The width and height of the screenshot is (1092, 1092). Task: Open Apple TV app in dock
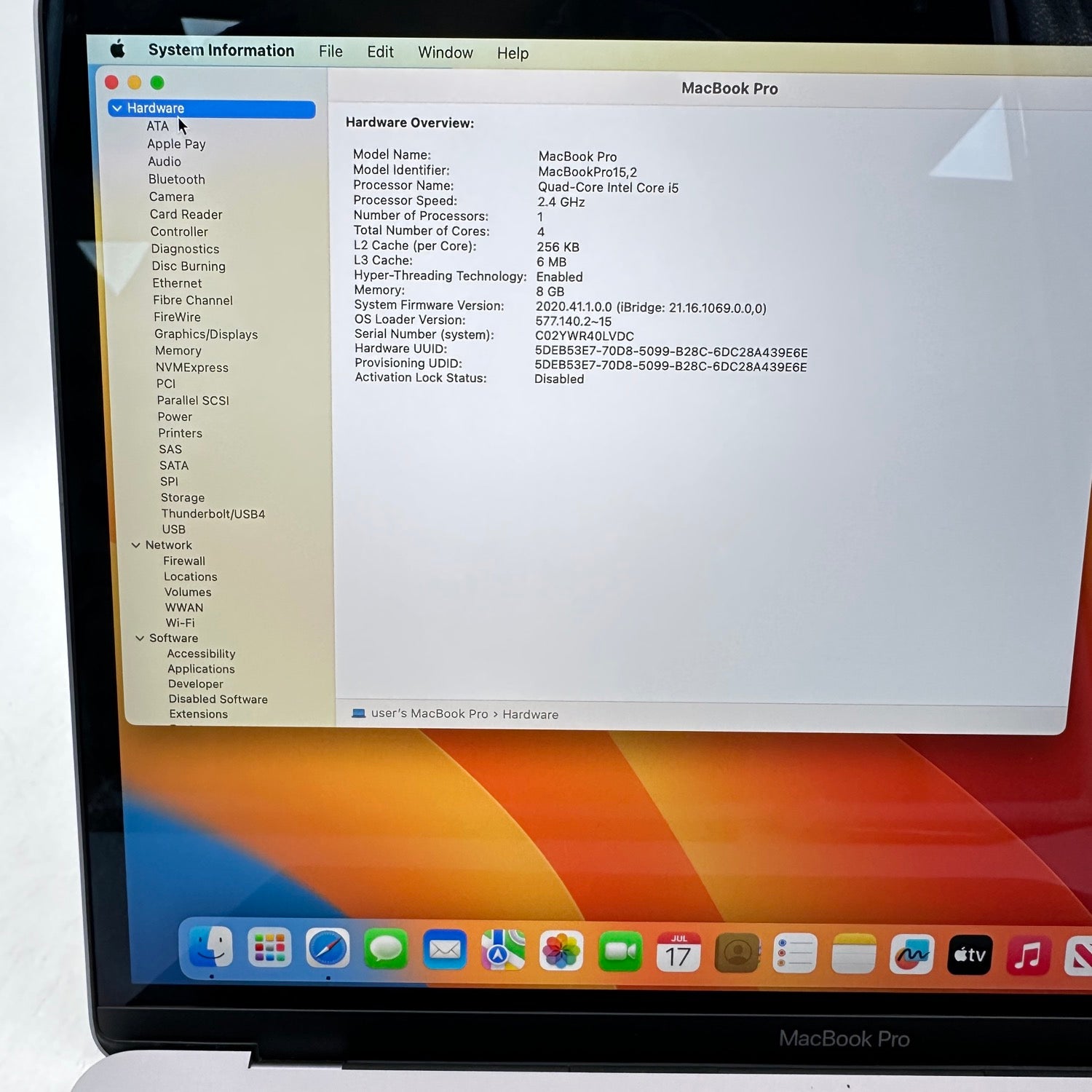(970, 955)
